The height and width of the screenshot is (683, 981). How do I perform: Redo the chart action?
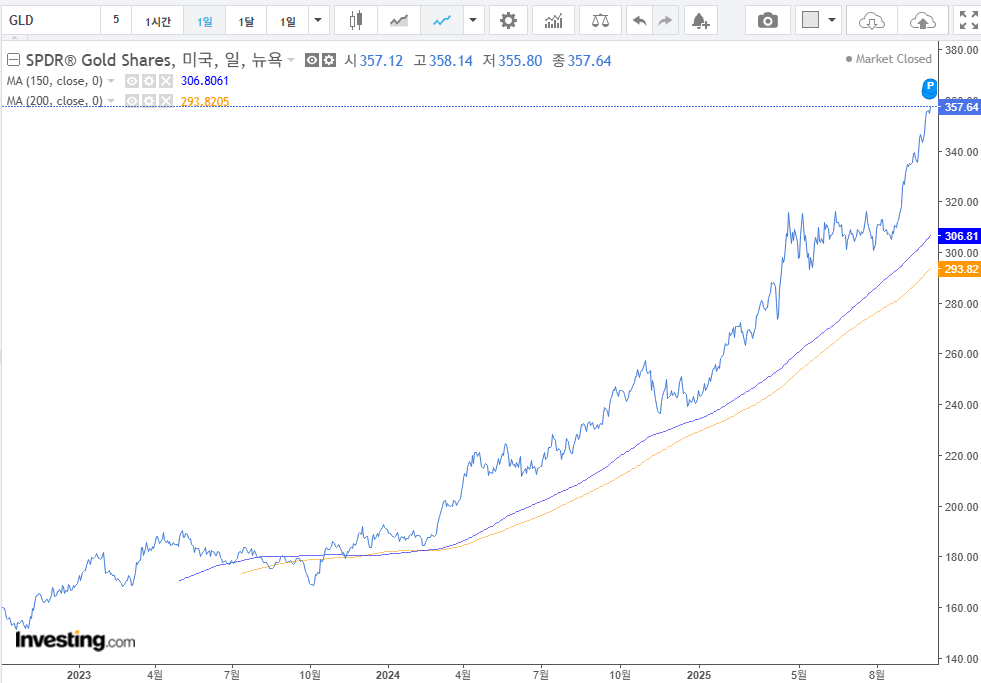(666, 21)
